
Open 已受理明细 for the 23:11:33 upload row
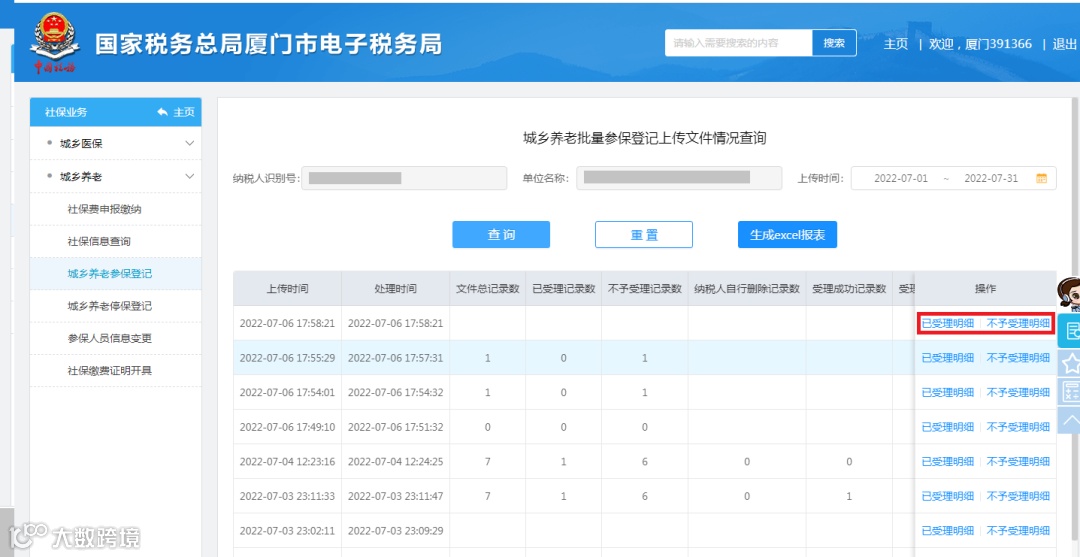pyautogui.click(x=948, y=496)
